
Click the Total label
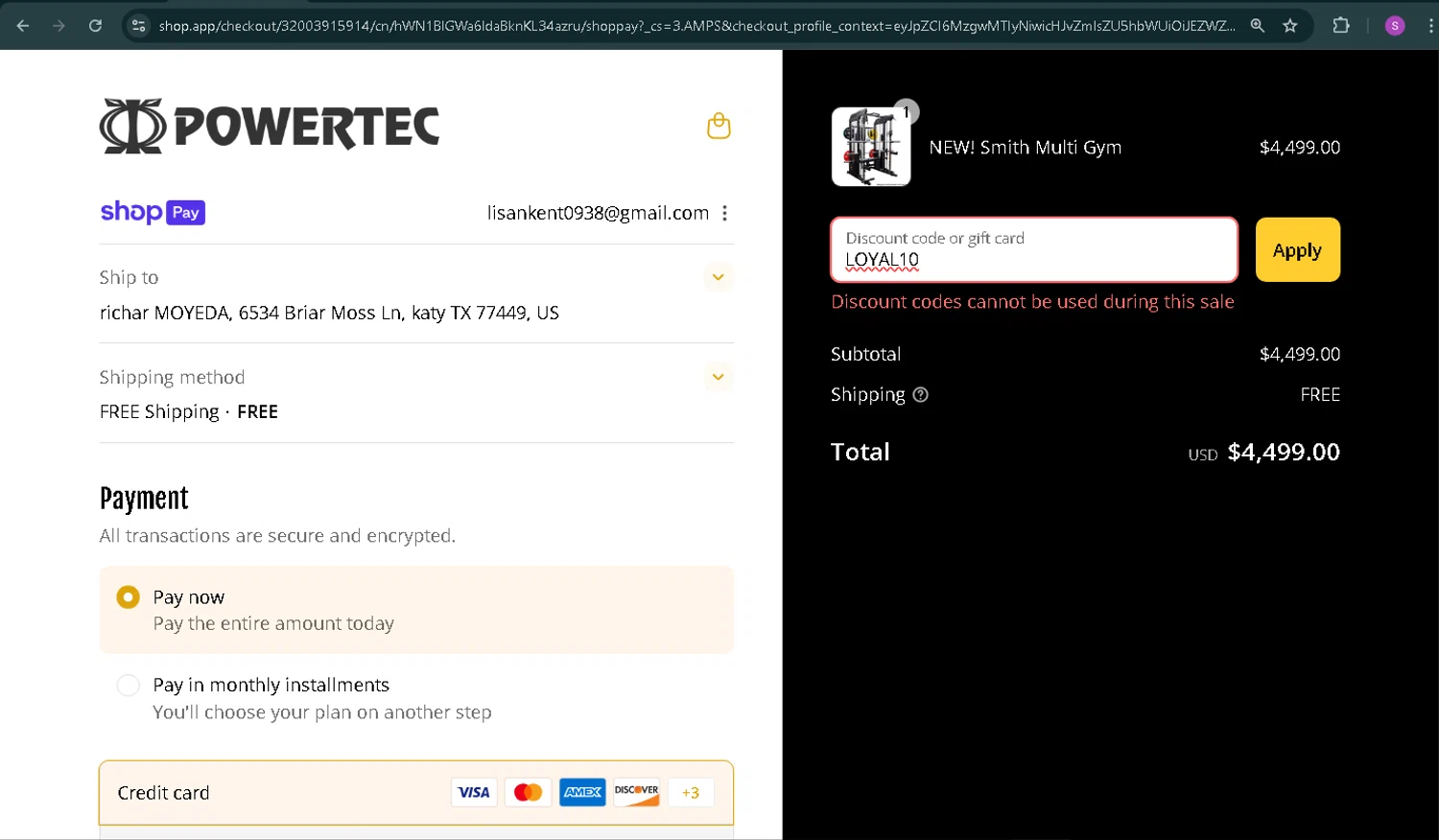pyautogui.click(x=861, y=452)
